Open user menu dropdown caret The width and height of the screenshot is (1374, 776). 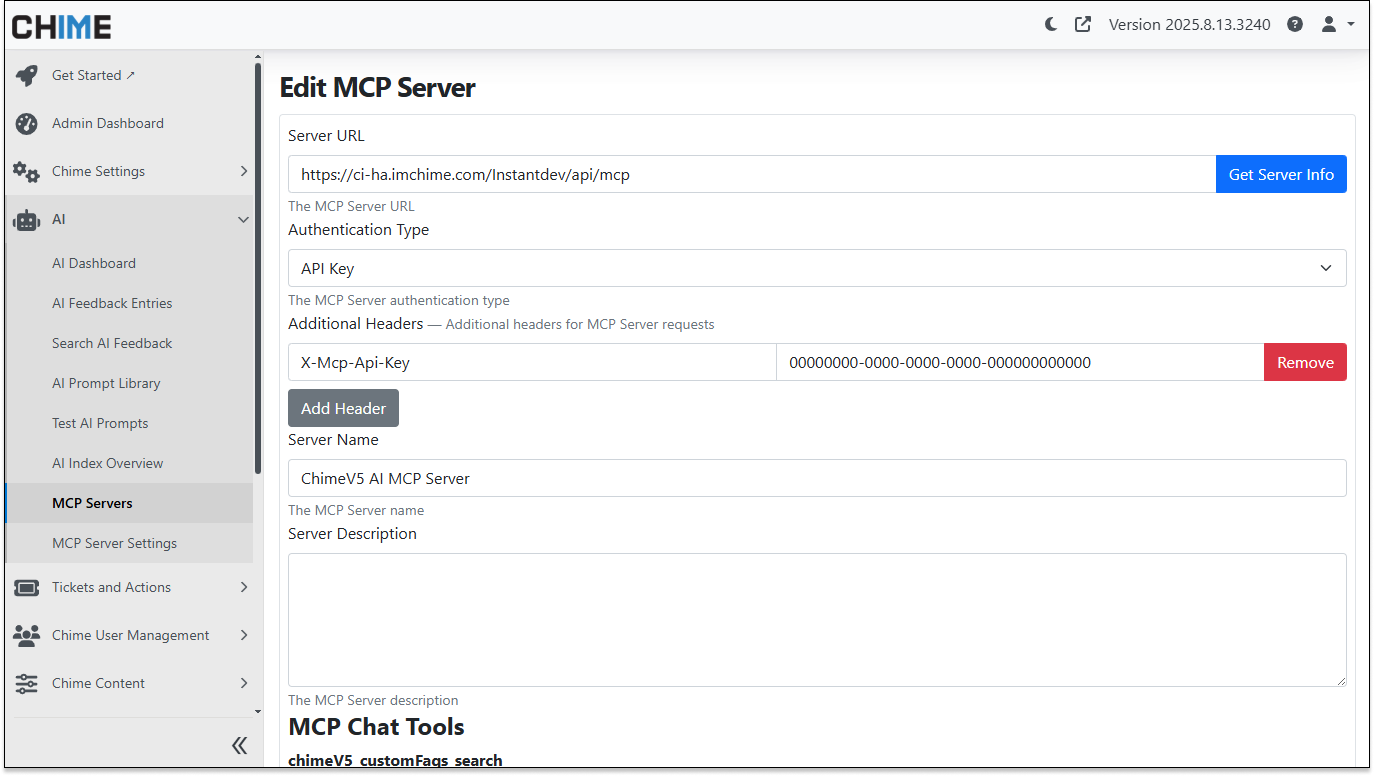1351,24
